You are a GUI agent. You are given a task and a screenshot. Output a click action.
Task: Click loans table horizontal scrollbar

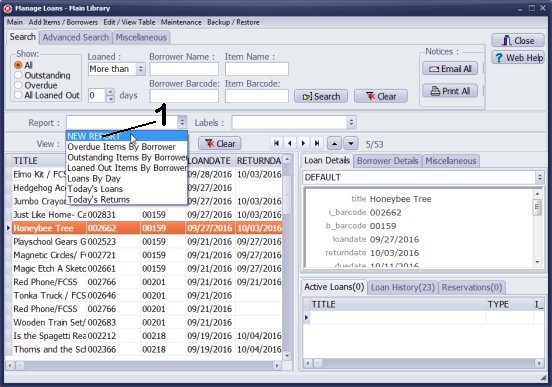click(144, 366)
